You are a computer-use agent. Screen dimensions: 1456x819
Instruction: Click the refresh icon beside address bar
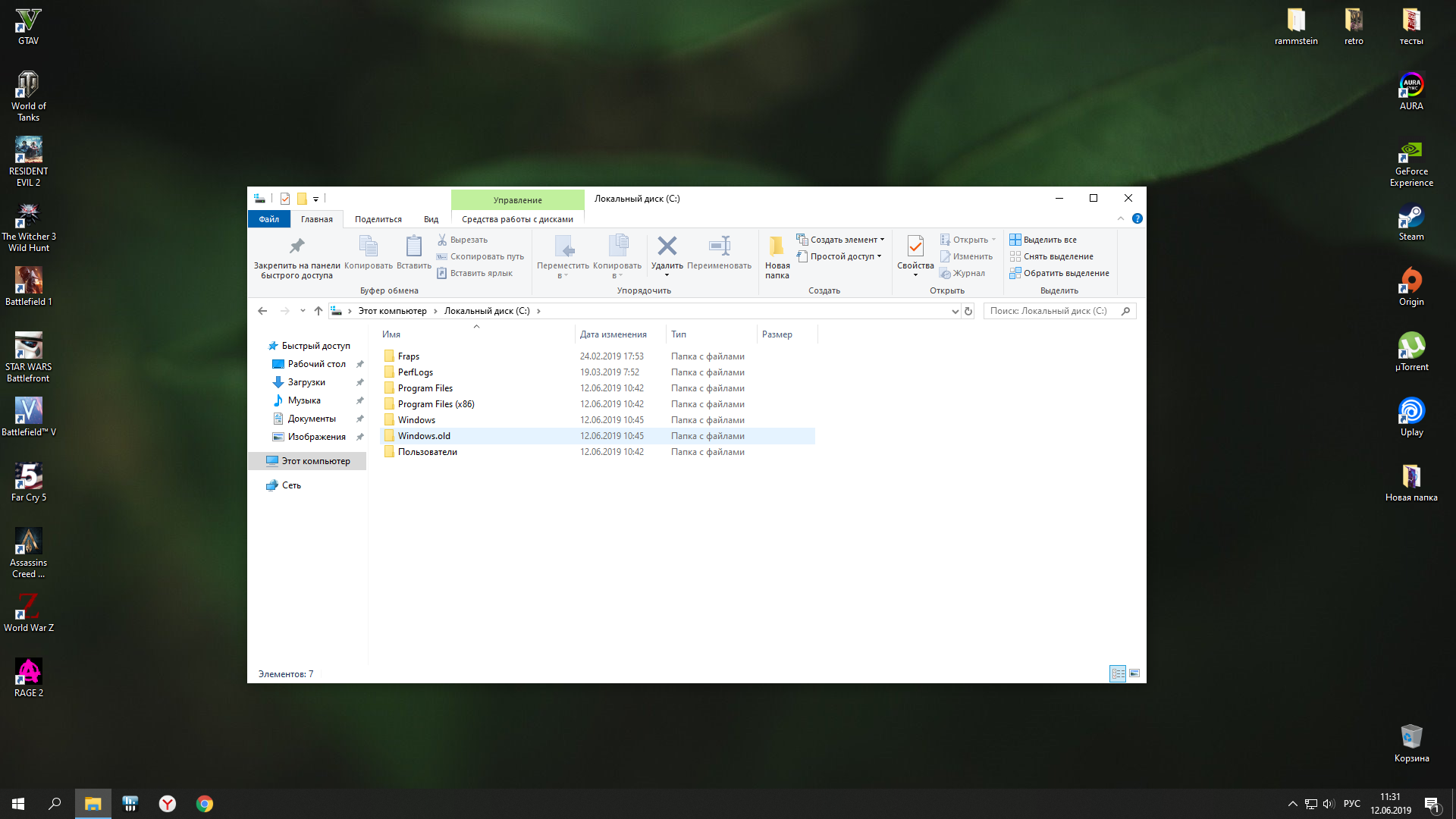pyautogui.click(x=968, y=311)
